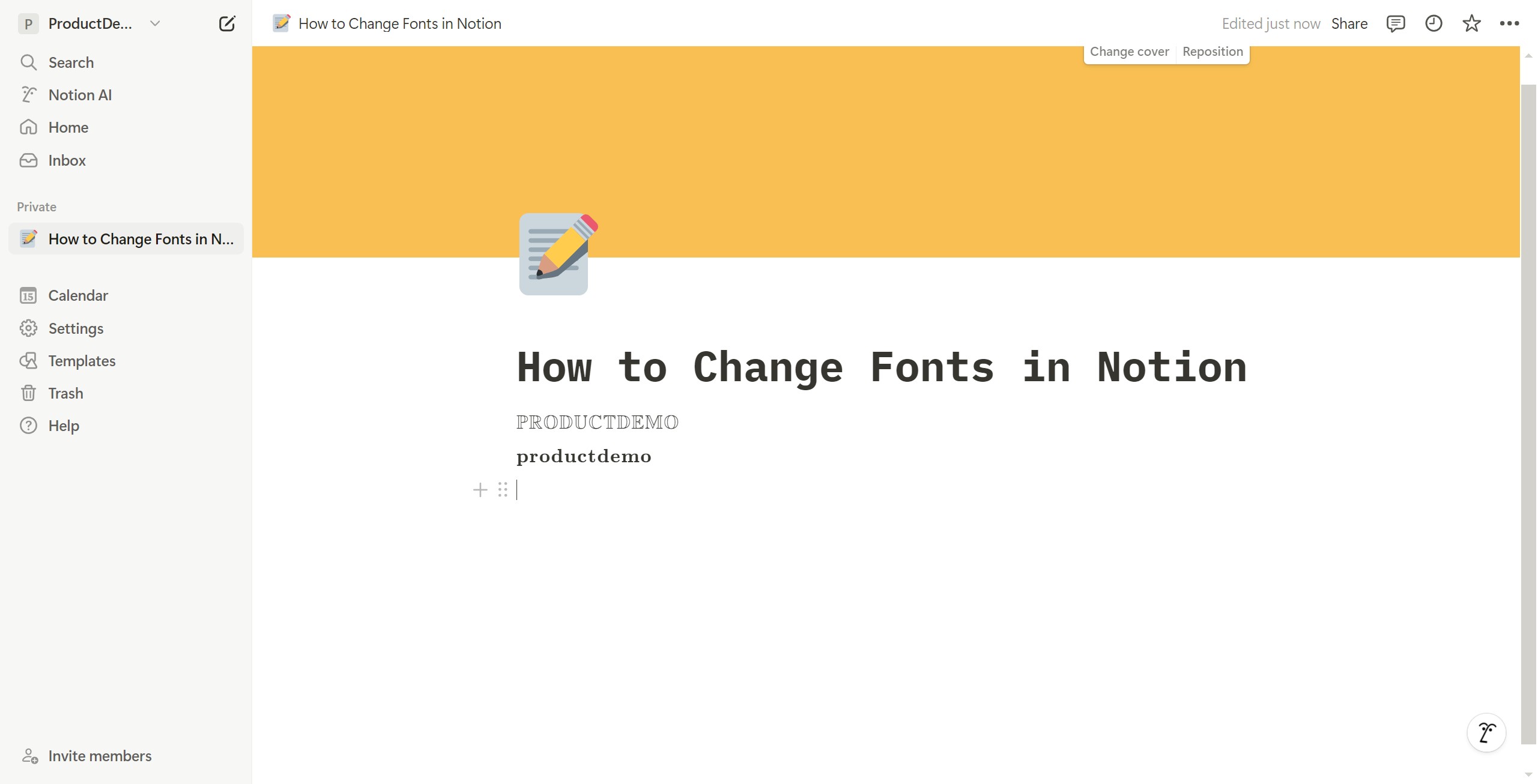Open the floating Notion AI button
This screenshot has height=784, width=1538.
coord(1486,732)
